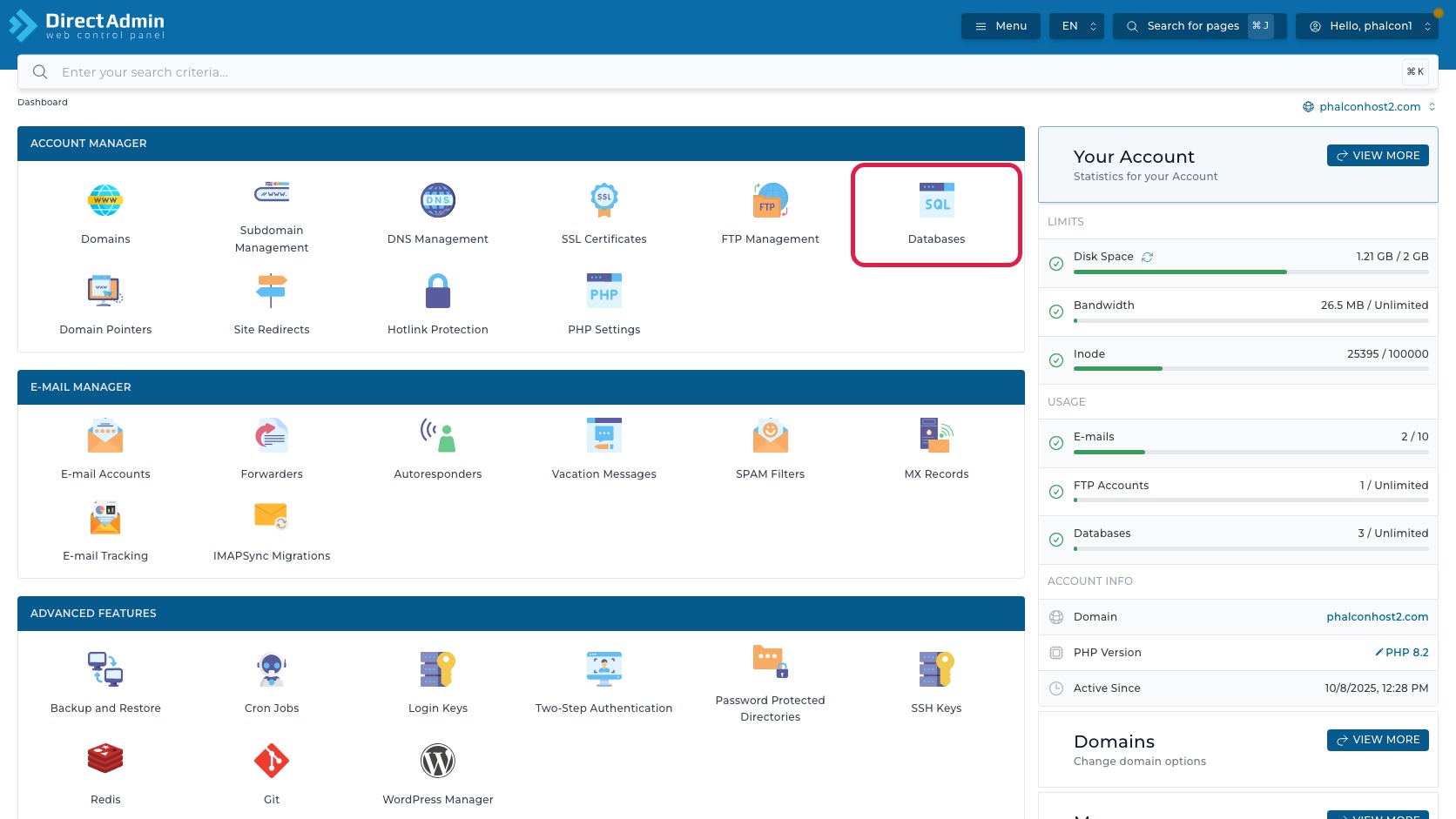Image resolution: width=1456 pixels, height=819 pixels.
Task: Edit PHP version via PHP 8.2 link
Action: click(1401, 653)
